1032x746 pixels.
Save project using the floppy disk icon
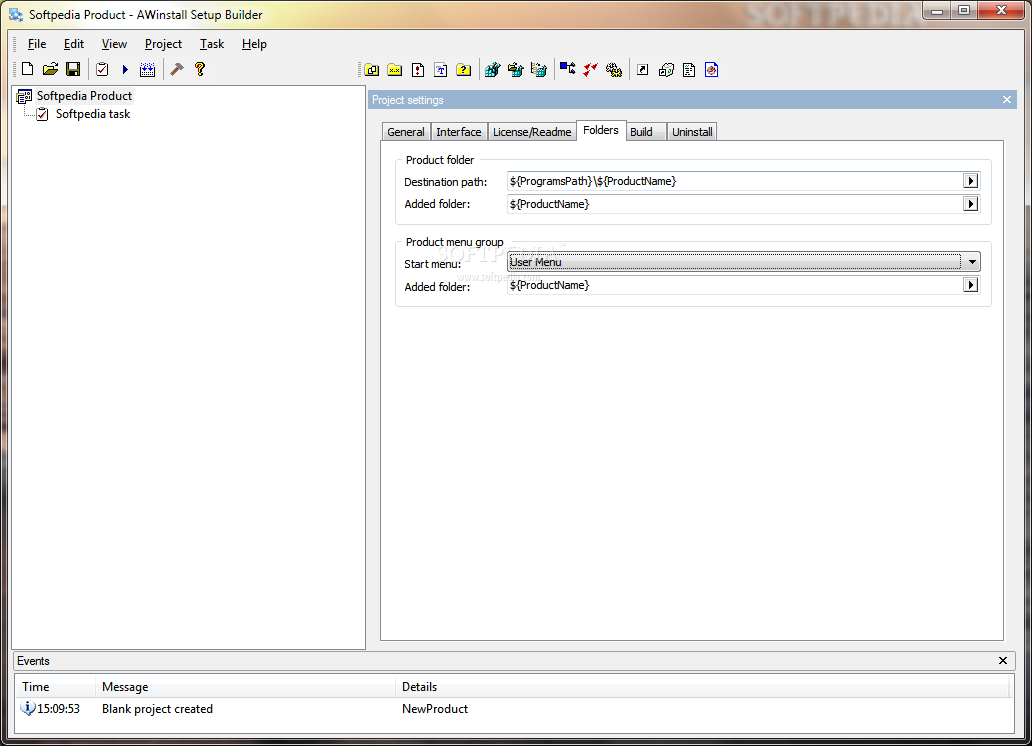click(x=73, y=68)
